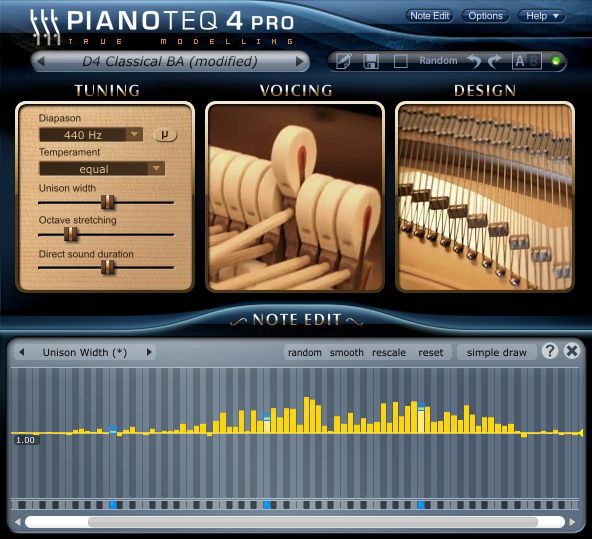Click the edit preset pencil icon

click(x=344, y=61)
